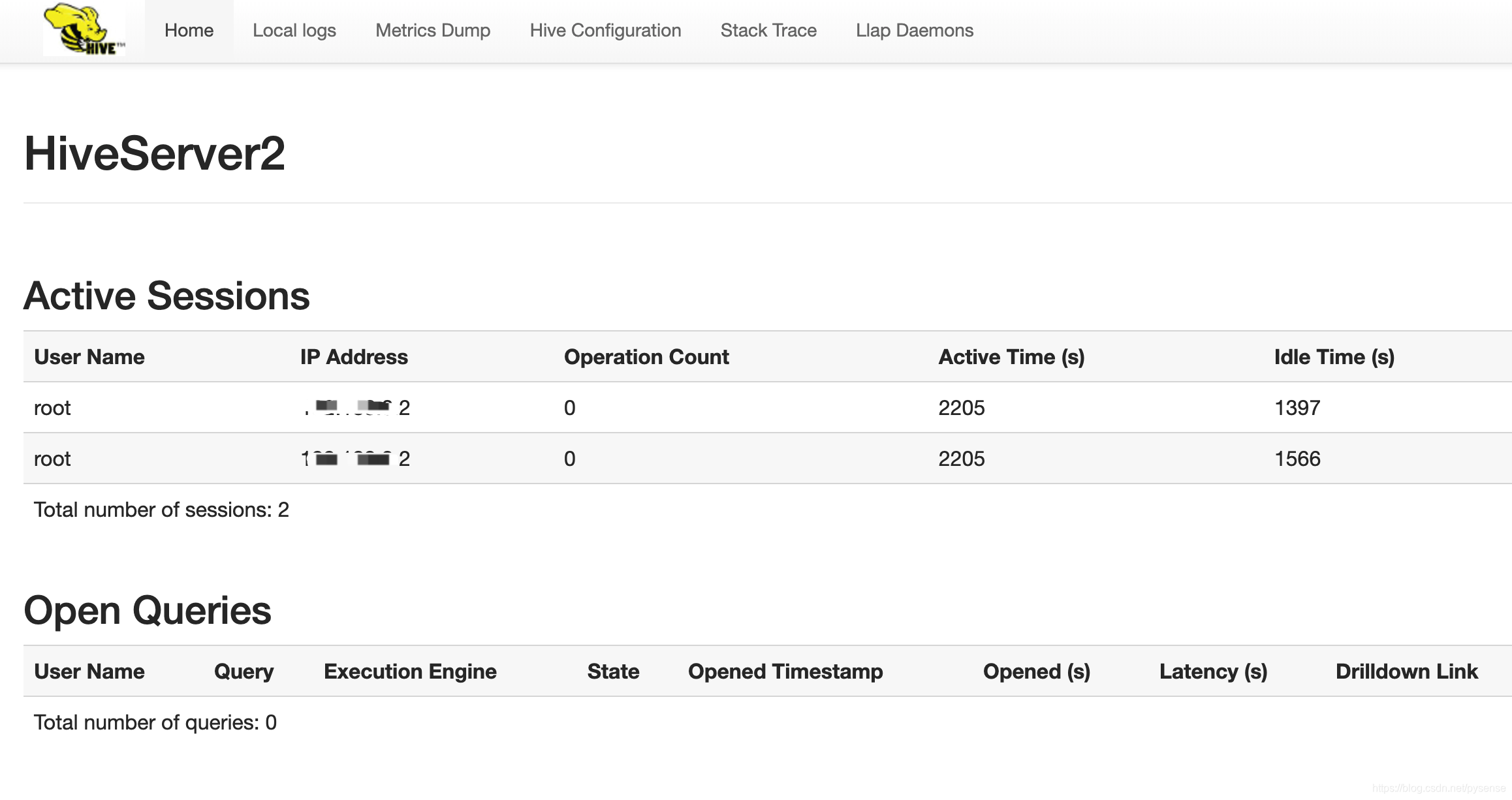Click operation count 0 in idle-1566 row
The image size is (1512, 800).
[x=570, y=459]
